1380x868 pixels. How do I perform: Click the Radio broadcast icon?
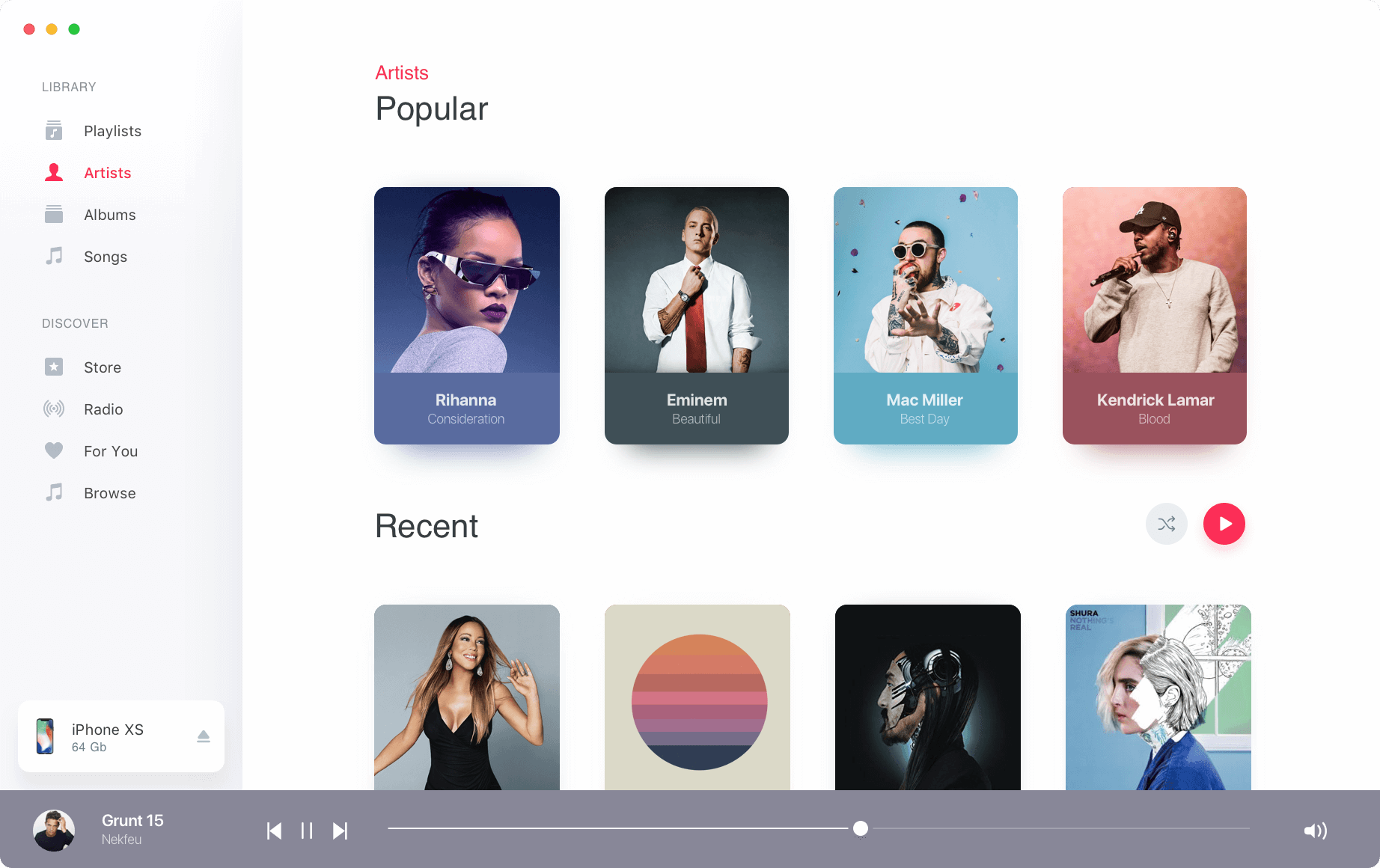(x=54, y=409)
